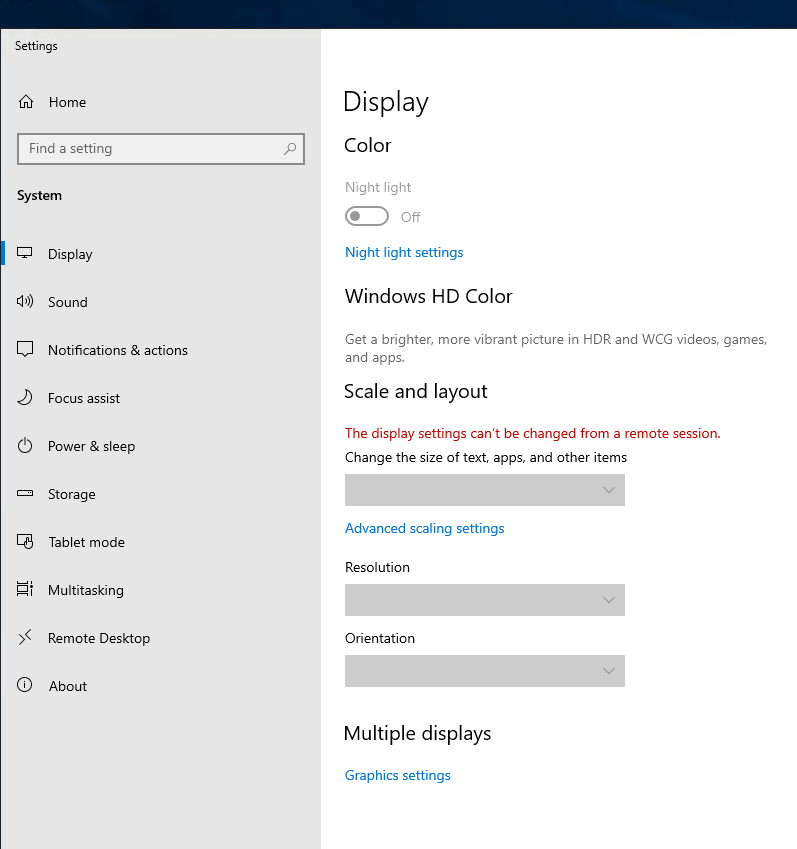
Task: Click the Home house icon
Action: pos(26,102)
